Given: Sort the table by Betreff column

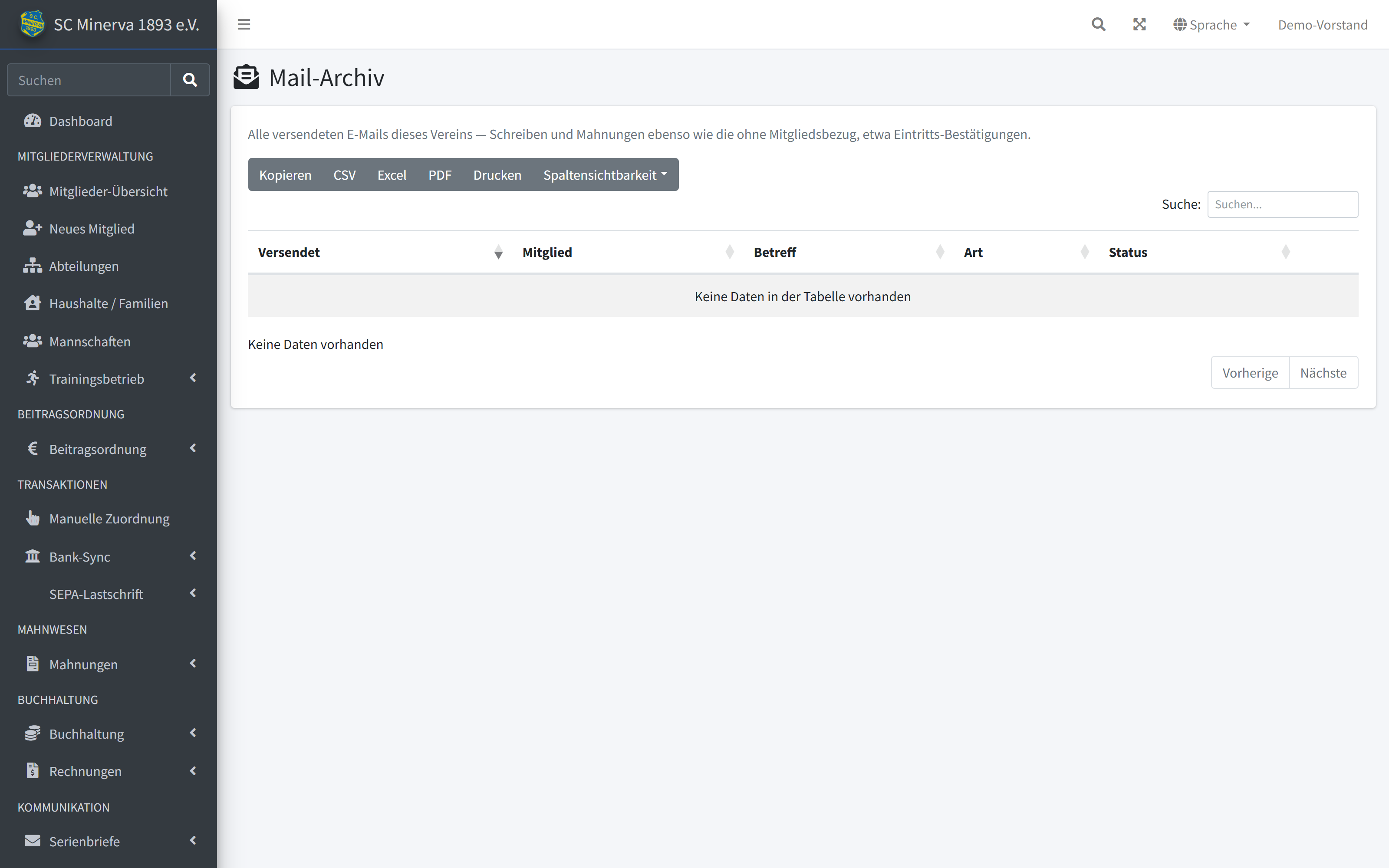Looking at the screenshot, I should pyautogui.click(x=849, y=252).
